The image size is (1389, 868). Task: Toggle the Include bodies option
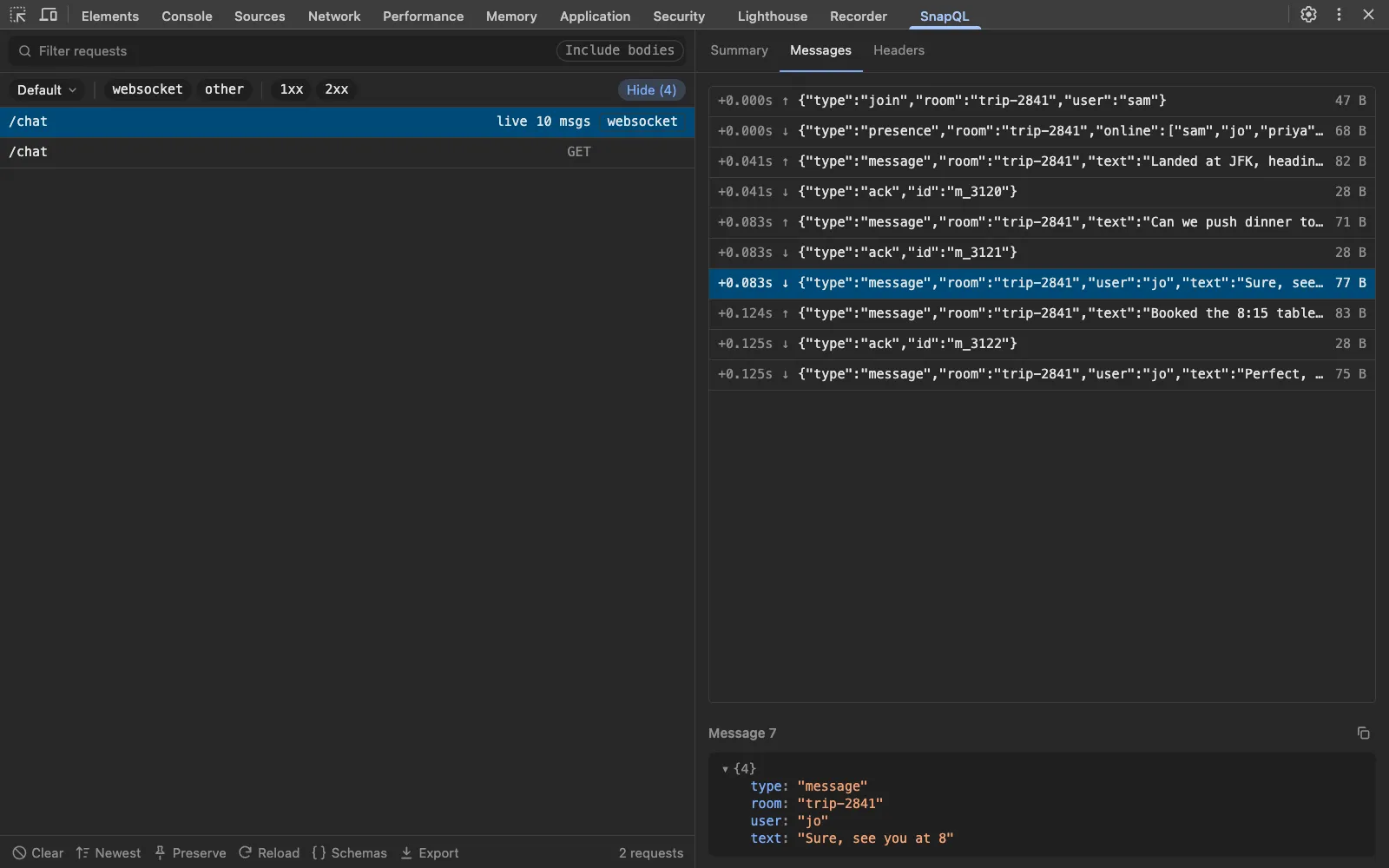(x=620, y=51)
